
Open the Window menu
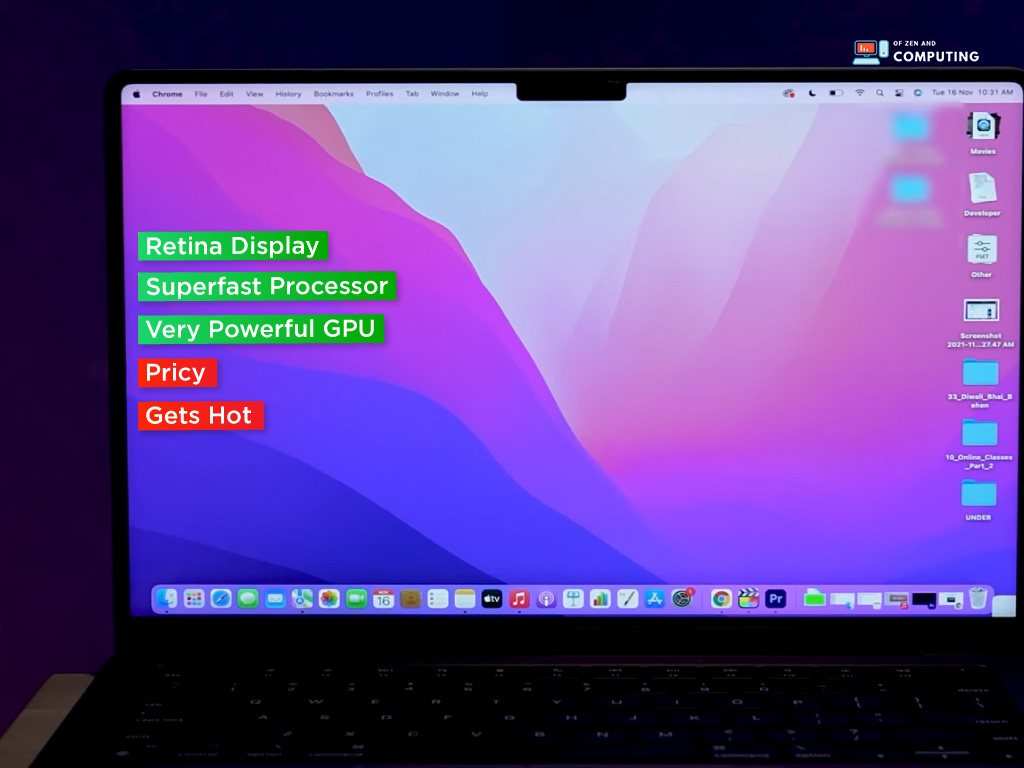pos(445,94)
